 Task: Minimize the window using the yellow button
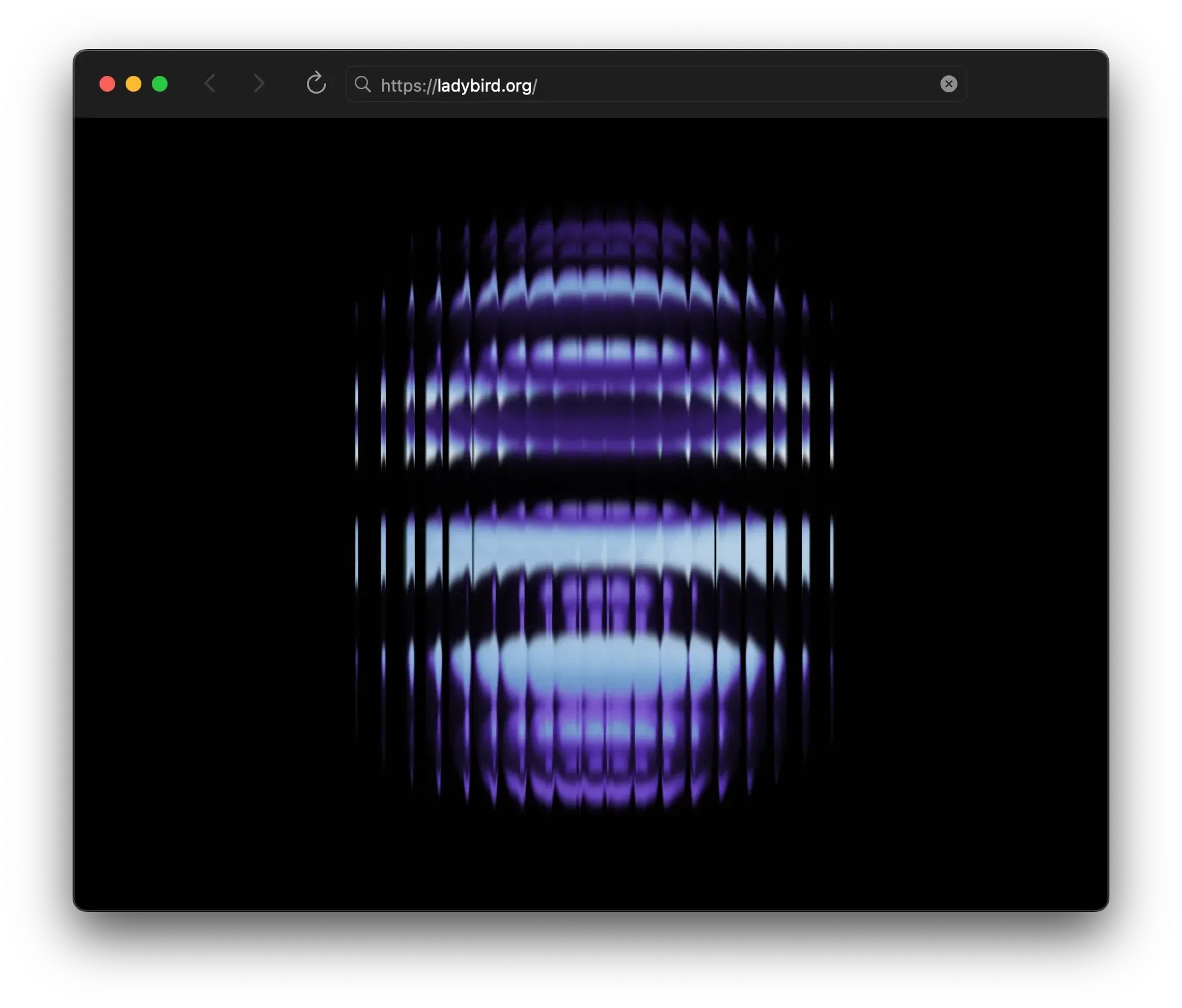click(x=134, y=84)
